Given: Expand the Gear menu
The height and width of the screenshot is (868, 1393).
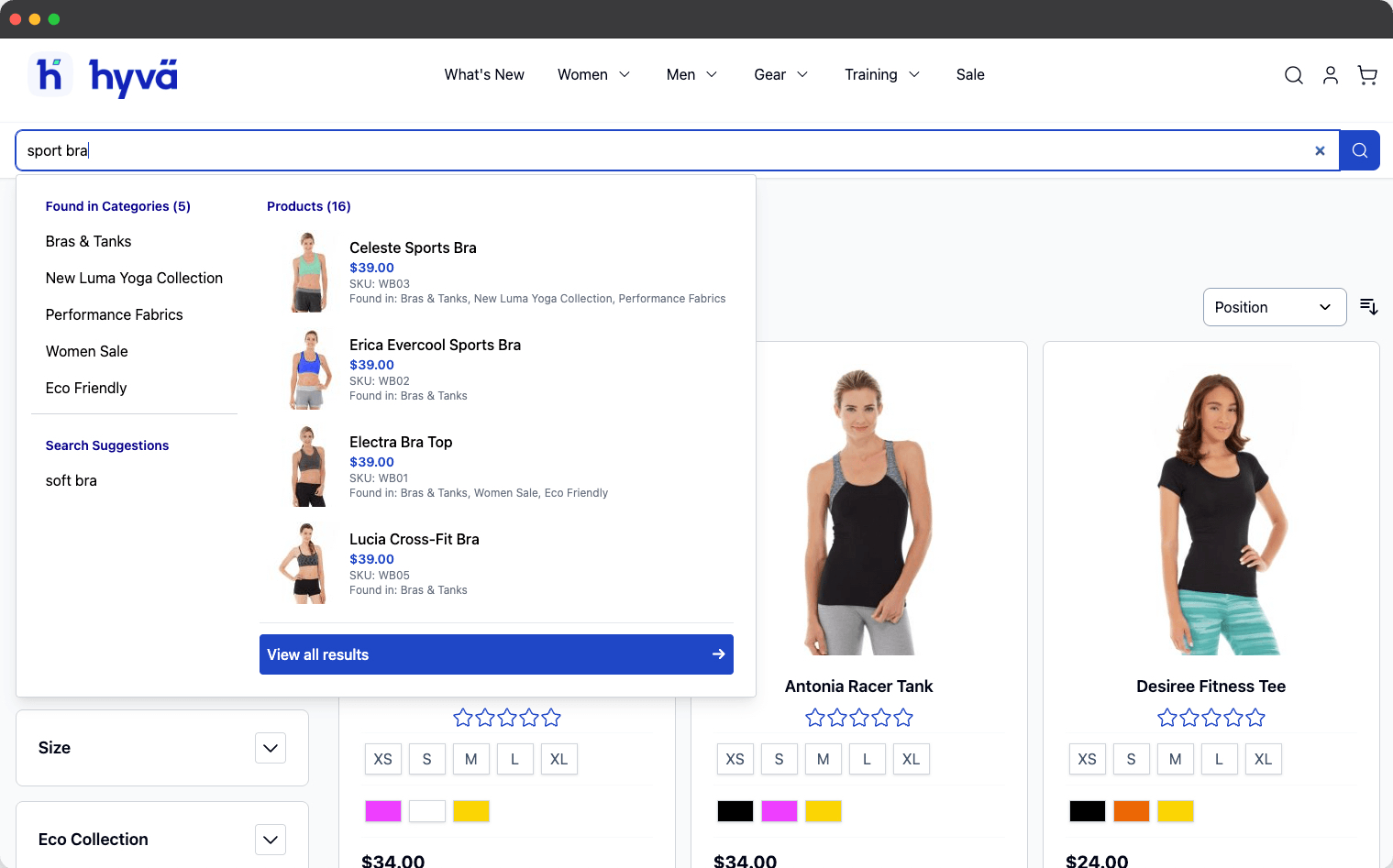Looking at the screenshot, I should click(x=780, y=75).
